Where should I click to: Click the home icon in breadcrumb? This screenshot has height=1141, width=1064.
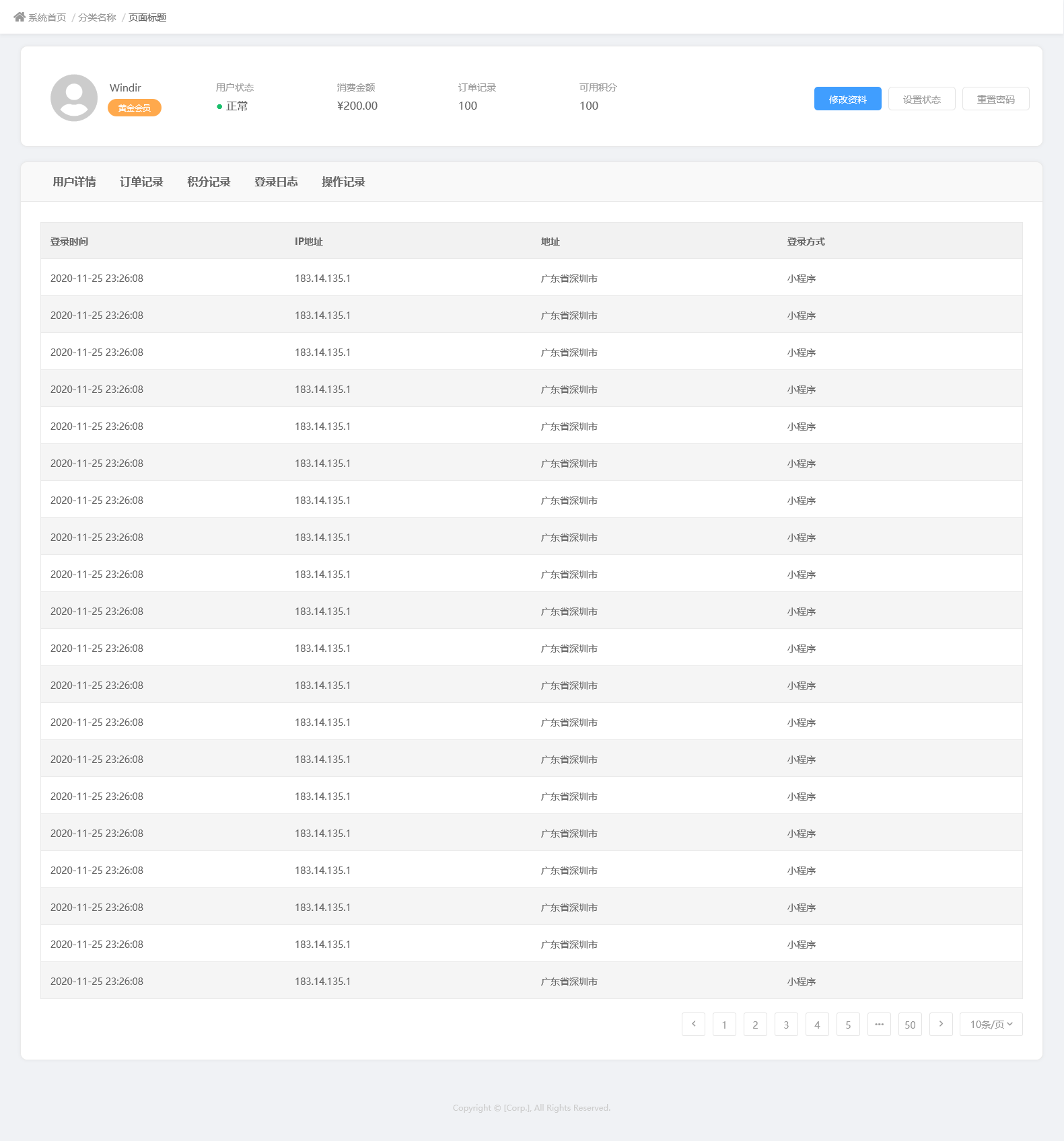click(20, 17)
